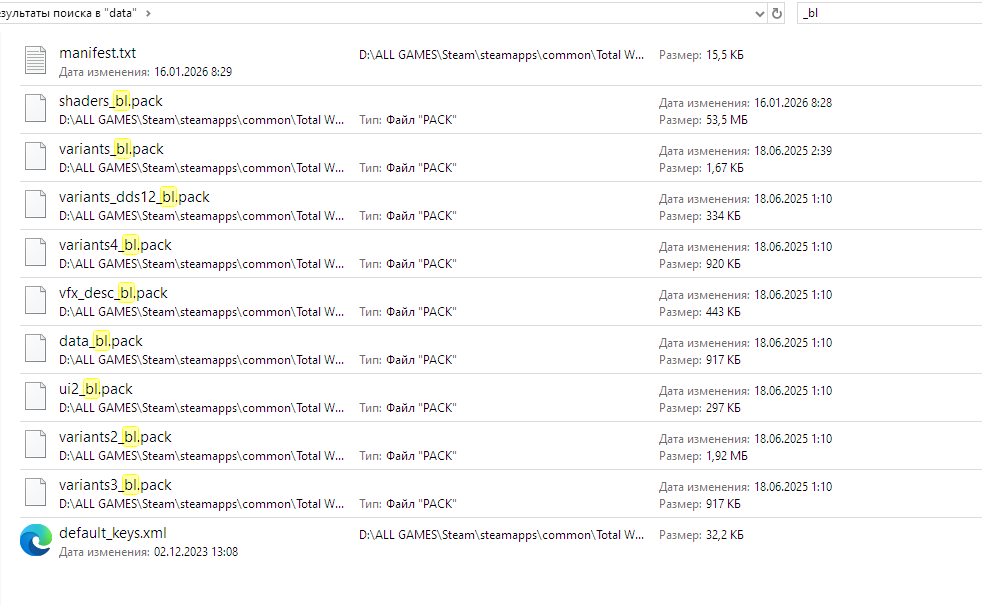Click the data_bl.pack file icon
The width and height of the screenshot is (982, 606).
click(x=36, y=348)
